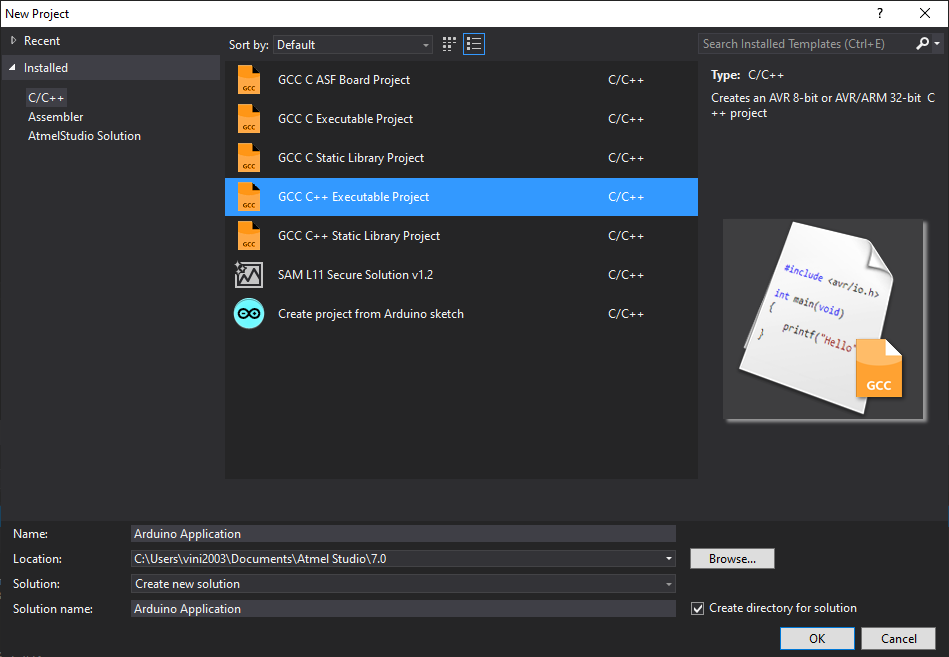
Task: Select GCC C++ Static Library Project template
Action: pyautogui.click(x=461, y=236)
